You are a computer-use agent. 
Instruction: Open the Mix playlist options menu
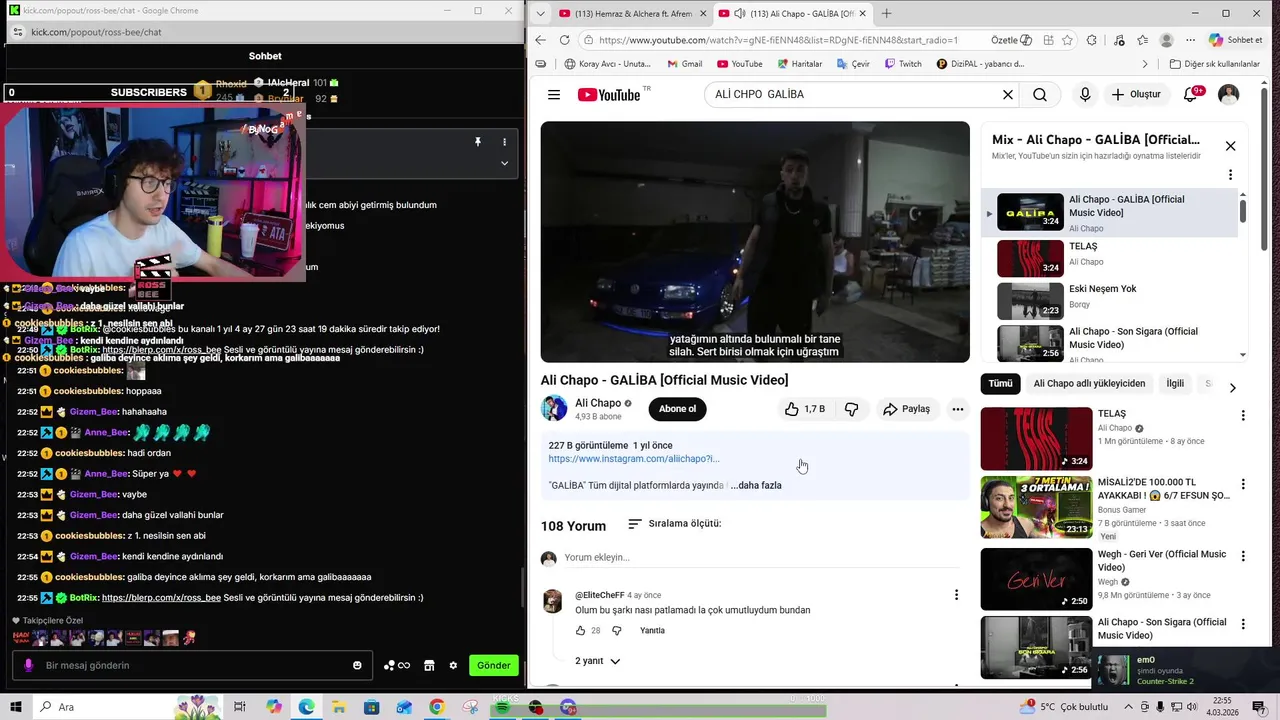1231,175
